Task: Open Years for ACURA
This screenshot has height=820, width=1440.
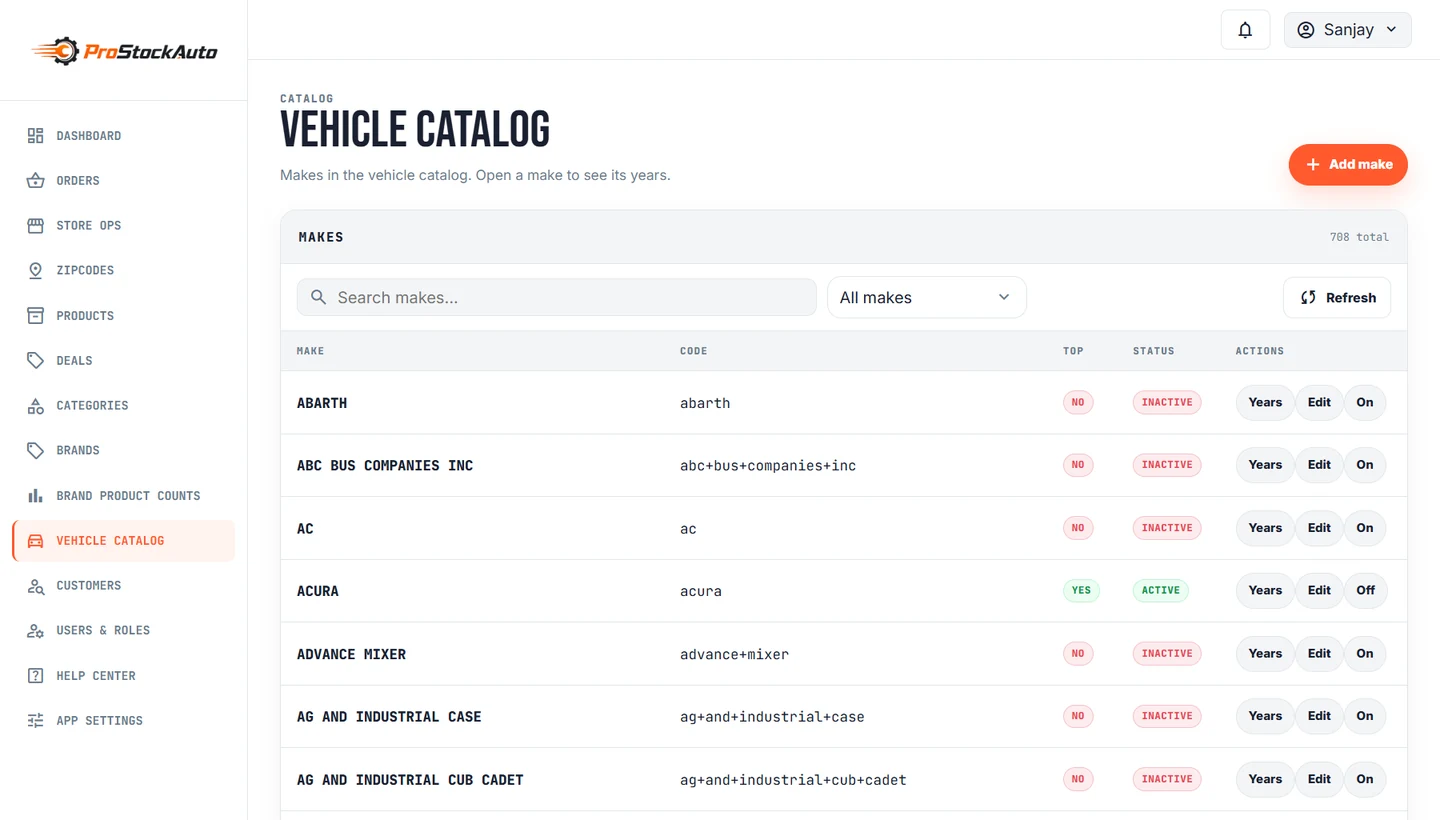Action: click(1265, 591)
